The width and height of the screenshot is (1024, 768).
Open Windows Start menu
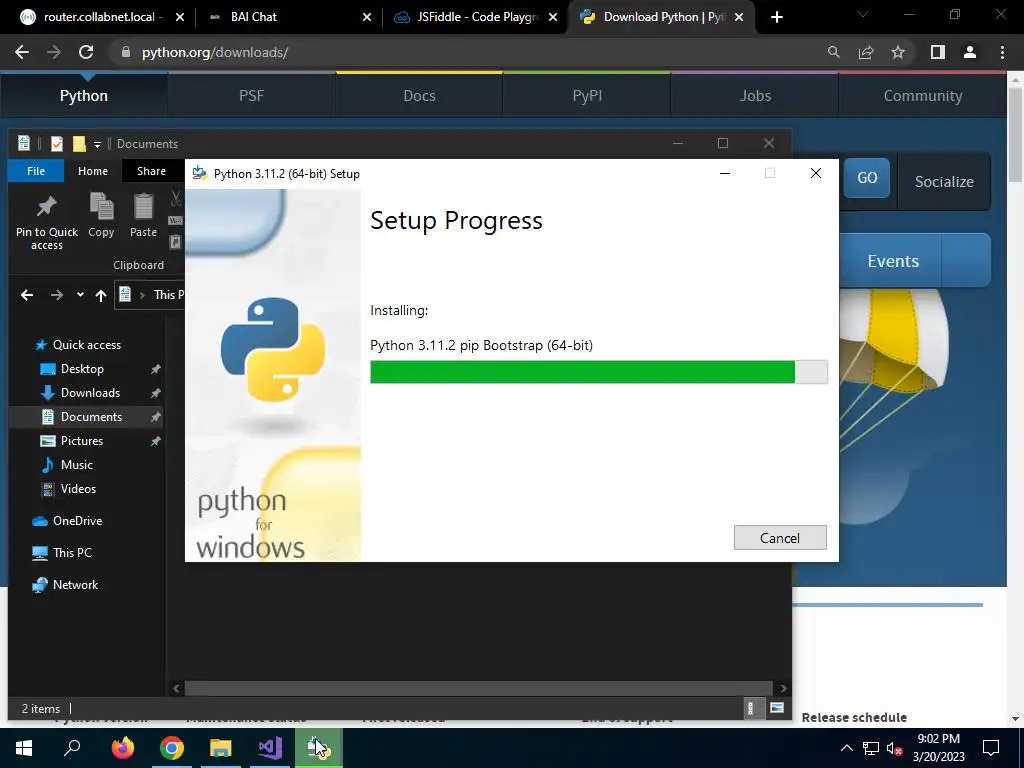point(24,748)
